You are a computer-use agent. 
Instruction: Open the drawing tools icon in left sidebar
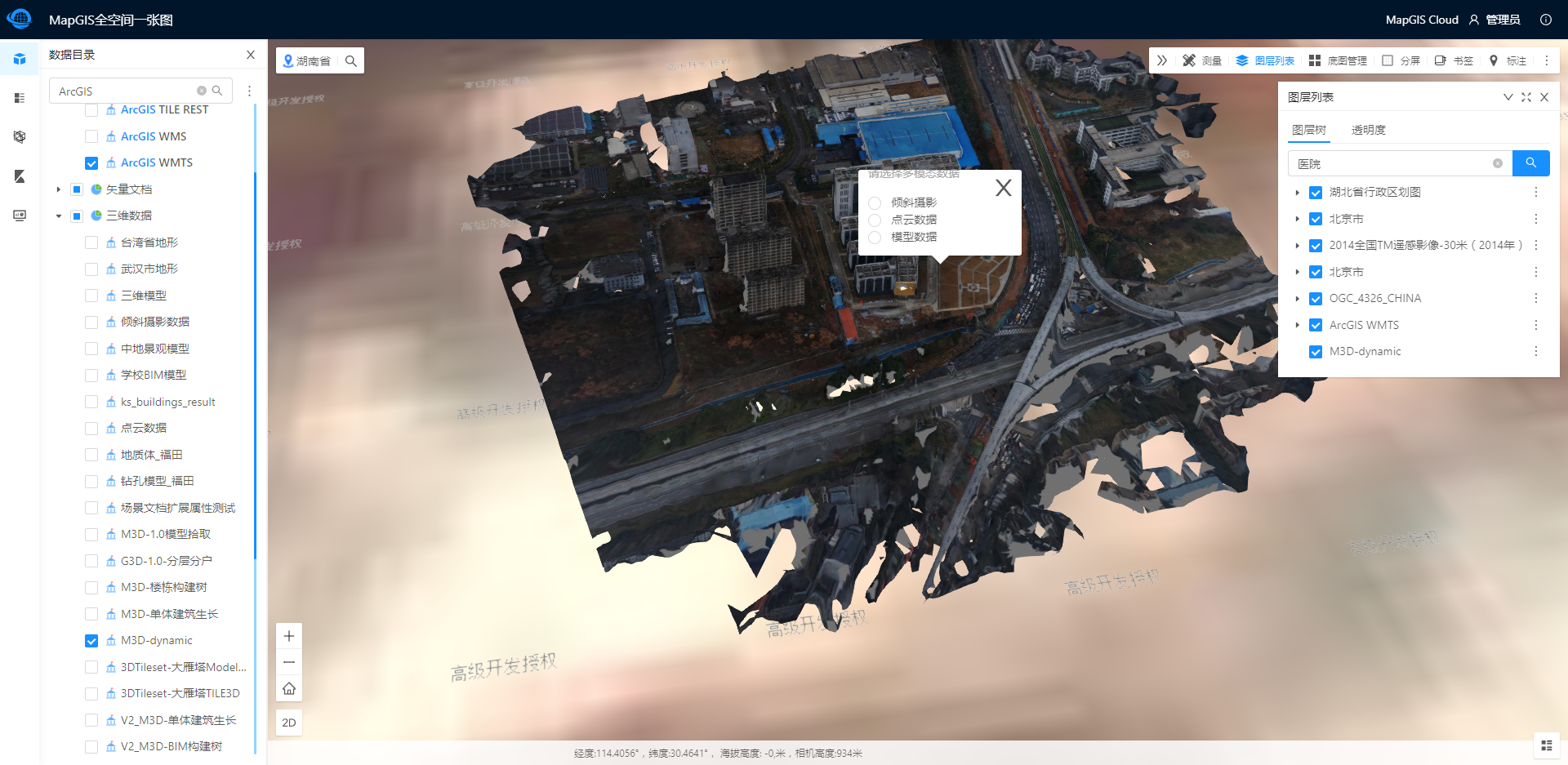coord(20,176)
